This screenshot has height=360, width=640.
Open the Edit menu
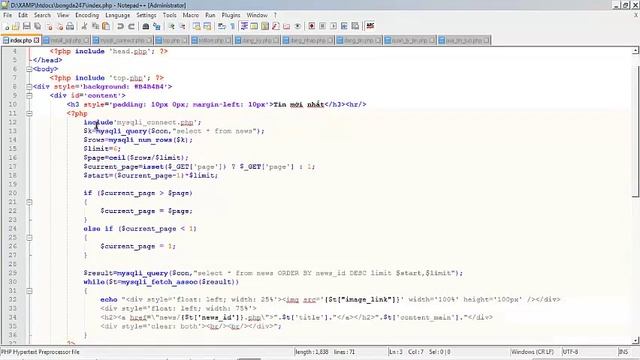pos(23,15)
